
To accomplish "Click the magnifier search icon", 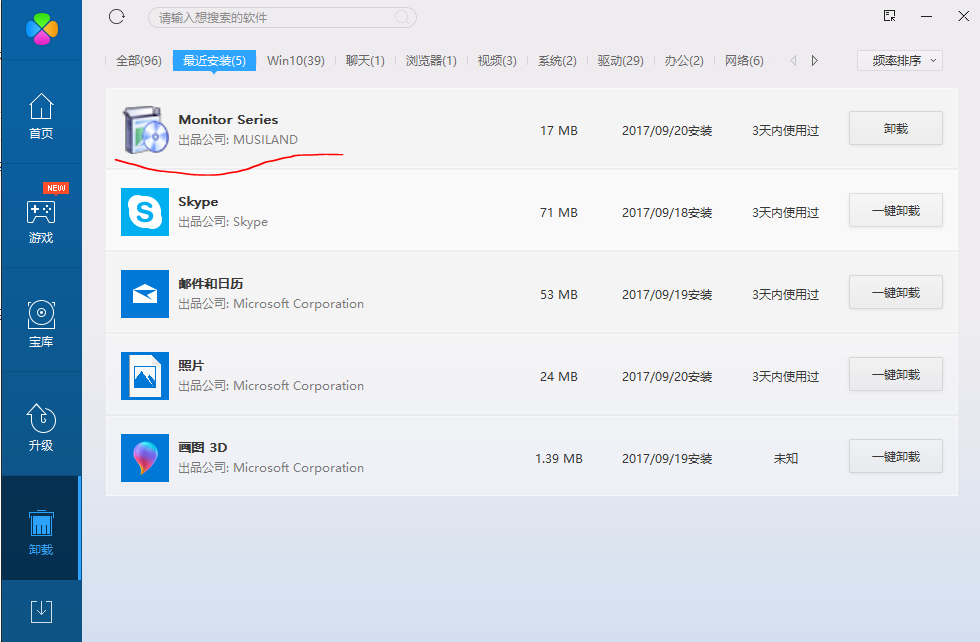I will tap(403, 17).
